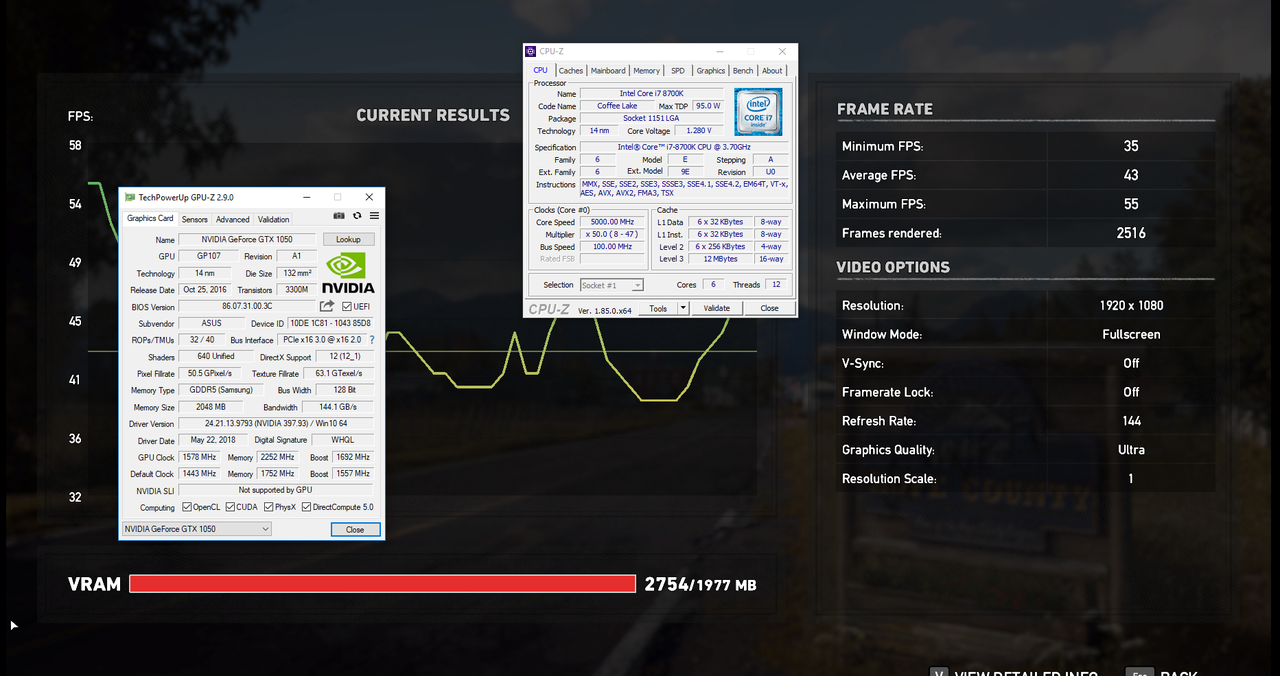Click the CURRENT RESULTS heading
This screenshot has height=676, width=1280.
(x=433, y=115)
